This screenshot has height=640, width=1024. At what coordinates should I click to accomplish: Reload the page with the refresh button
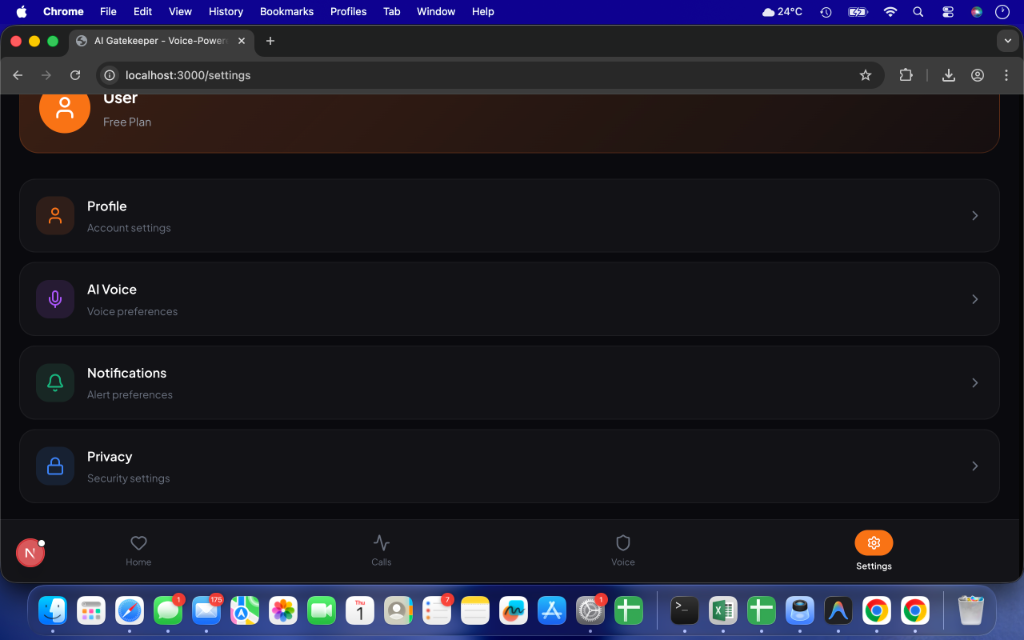point(75,75)
